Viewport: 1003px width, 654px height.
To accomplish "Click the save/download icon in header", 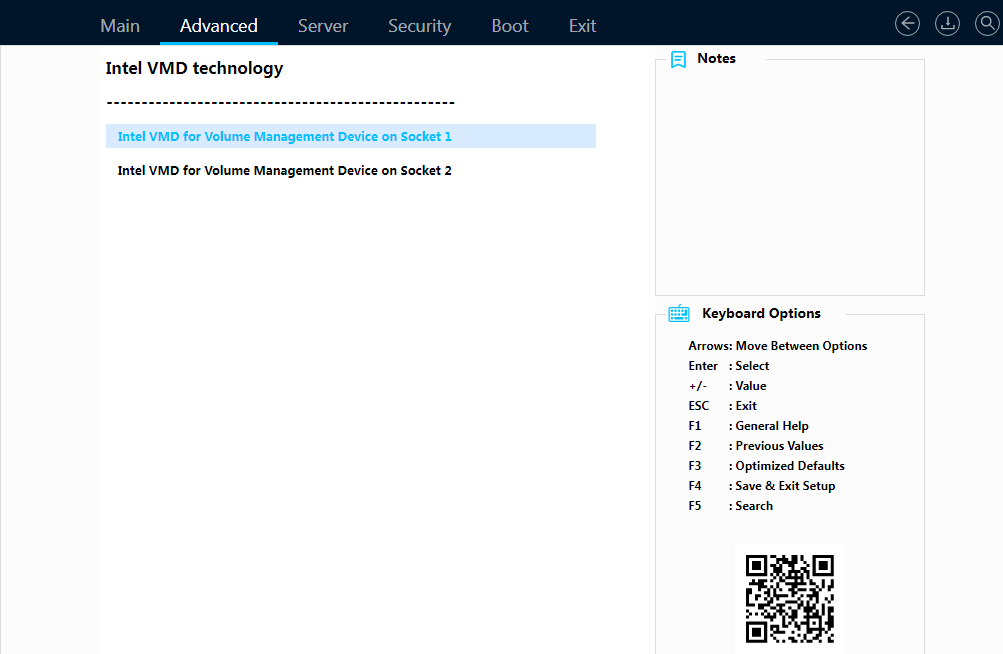I will coord(947,24).
